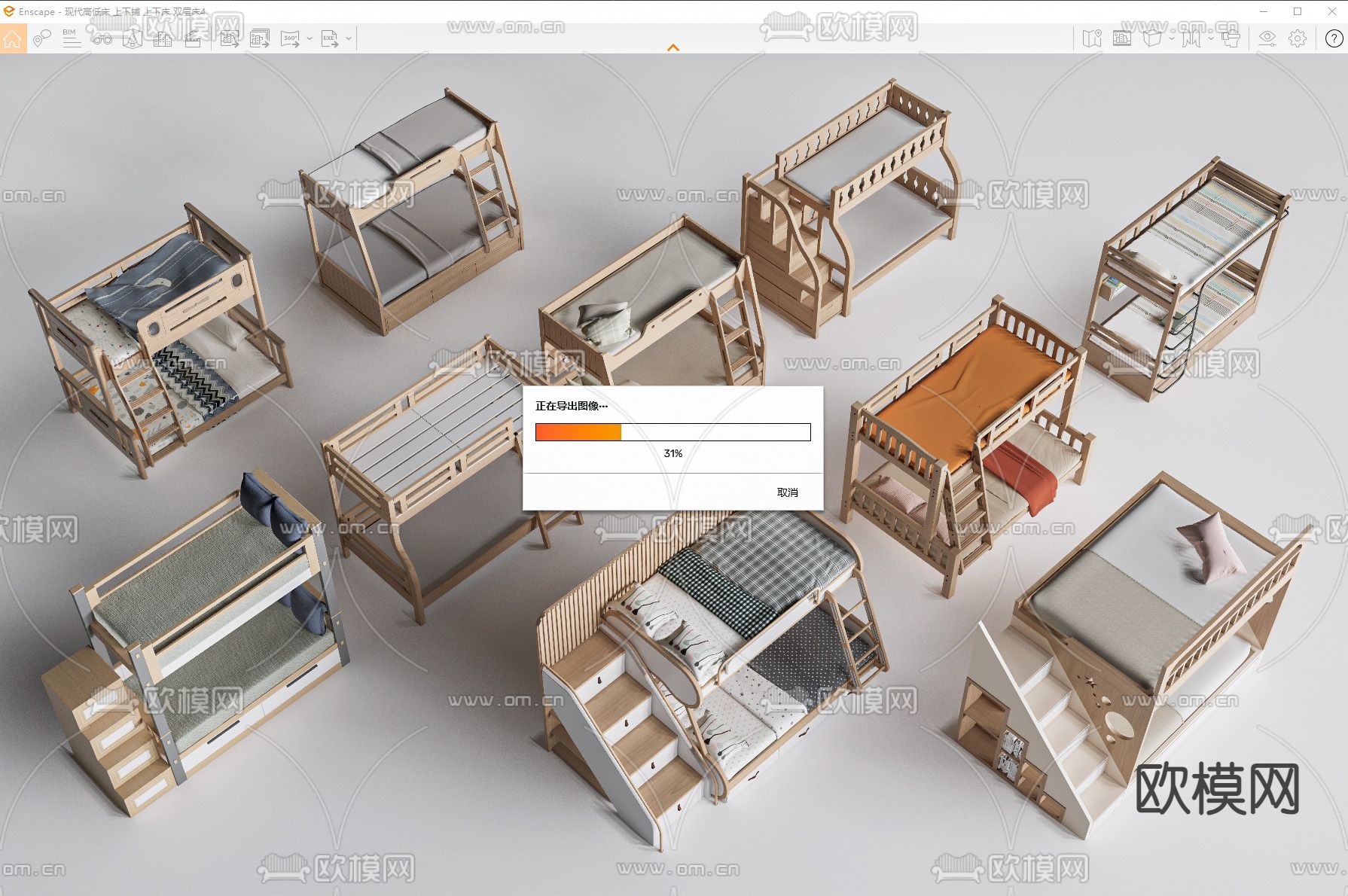Image resolution: width=1348 pixels, height=896 pixels.
Task: Toggle the binoculars view icon
Action: (x=102, y=38)
